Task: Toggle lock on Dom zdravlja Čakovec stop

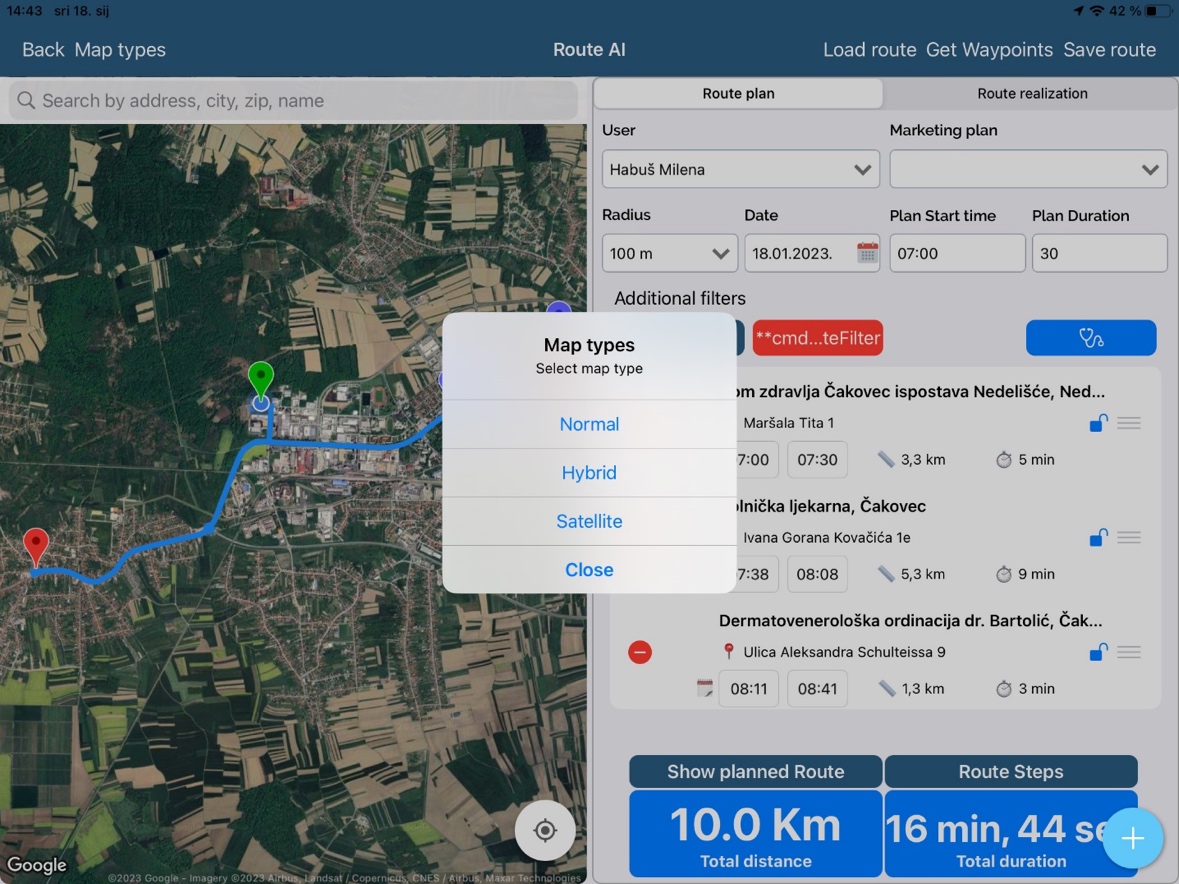Action: pos(1098,424)
